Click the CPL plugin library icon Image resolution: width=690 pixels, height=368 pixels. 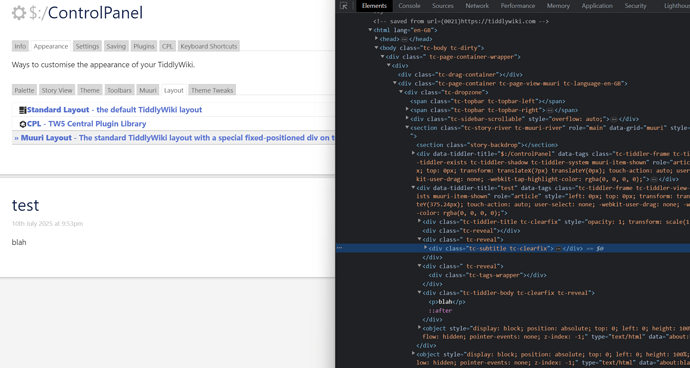(x=23, y=124)
